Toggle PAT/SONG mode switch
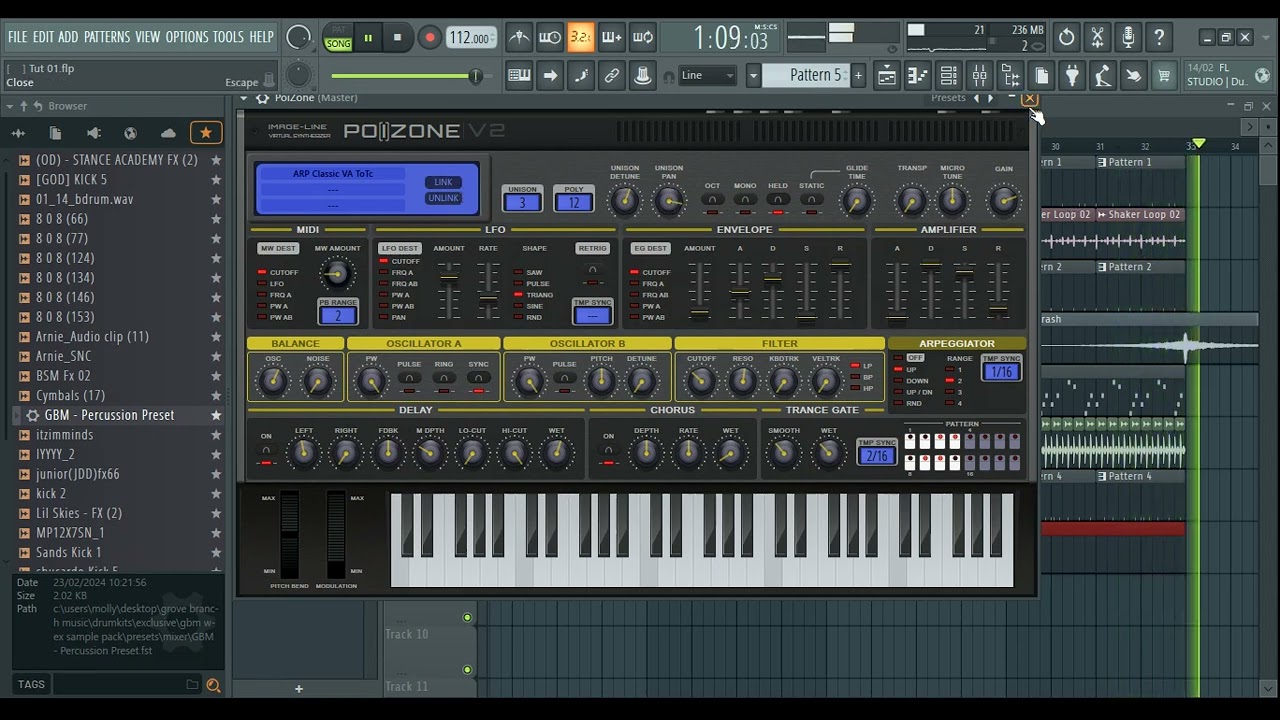The image size is (1280, 720). pyautogui.click(x=338, y=38)
